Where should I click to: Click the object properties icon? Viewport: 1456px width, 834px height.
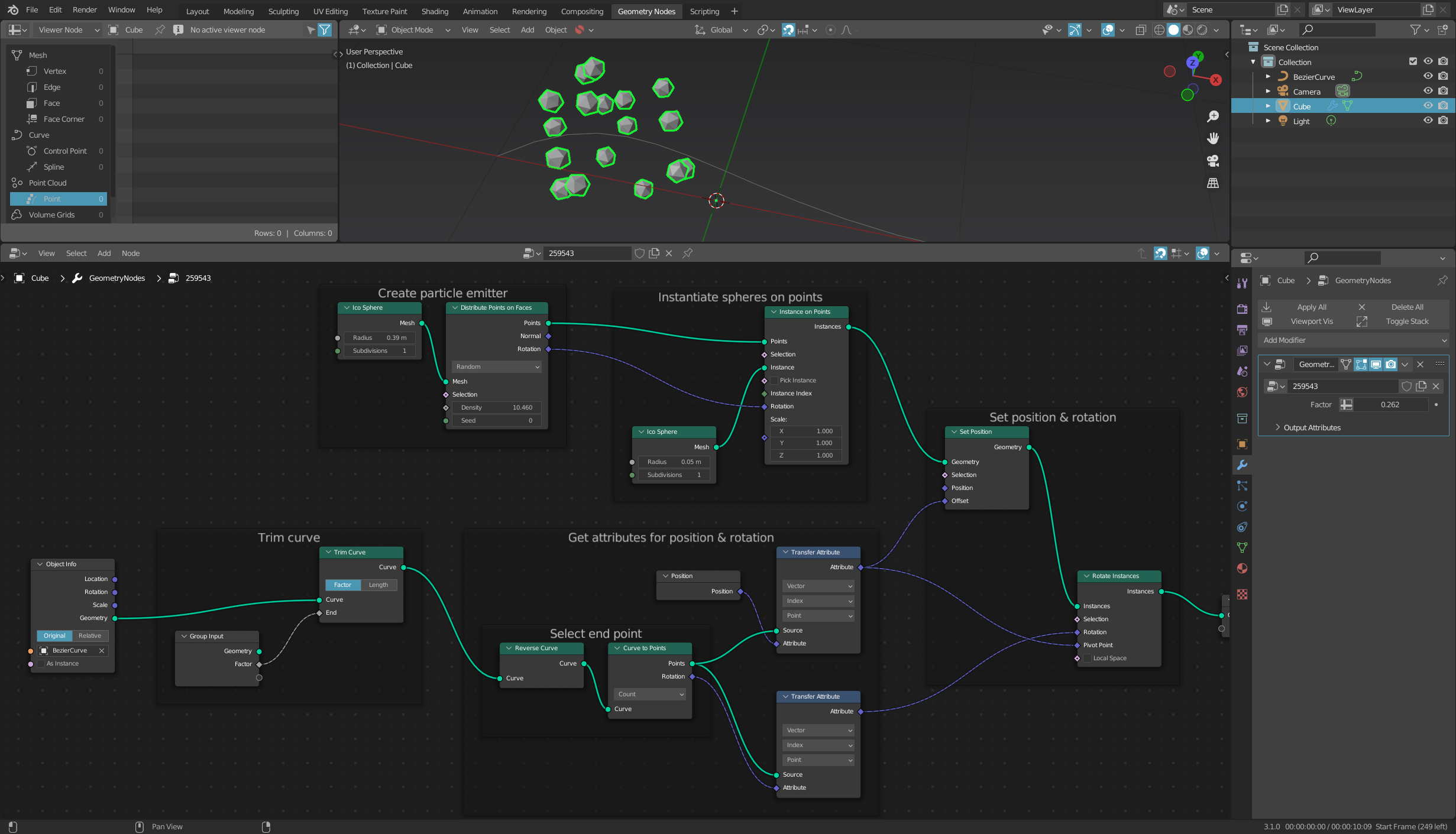(x=1243, y=444)
